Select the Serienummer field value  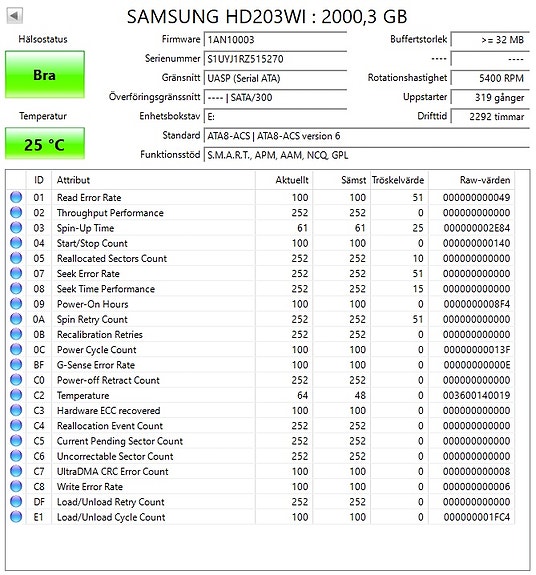[275, 59]
